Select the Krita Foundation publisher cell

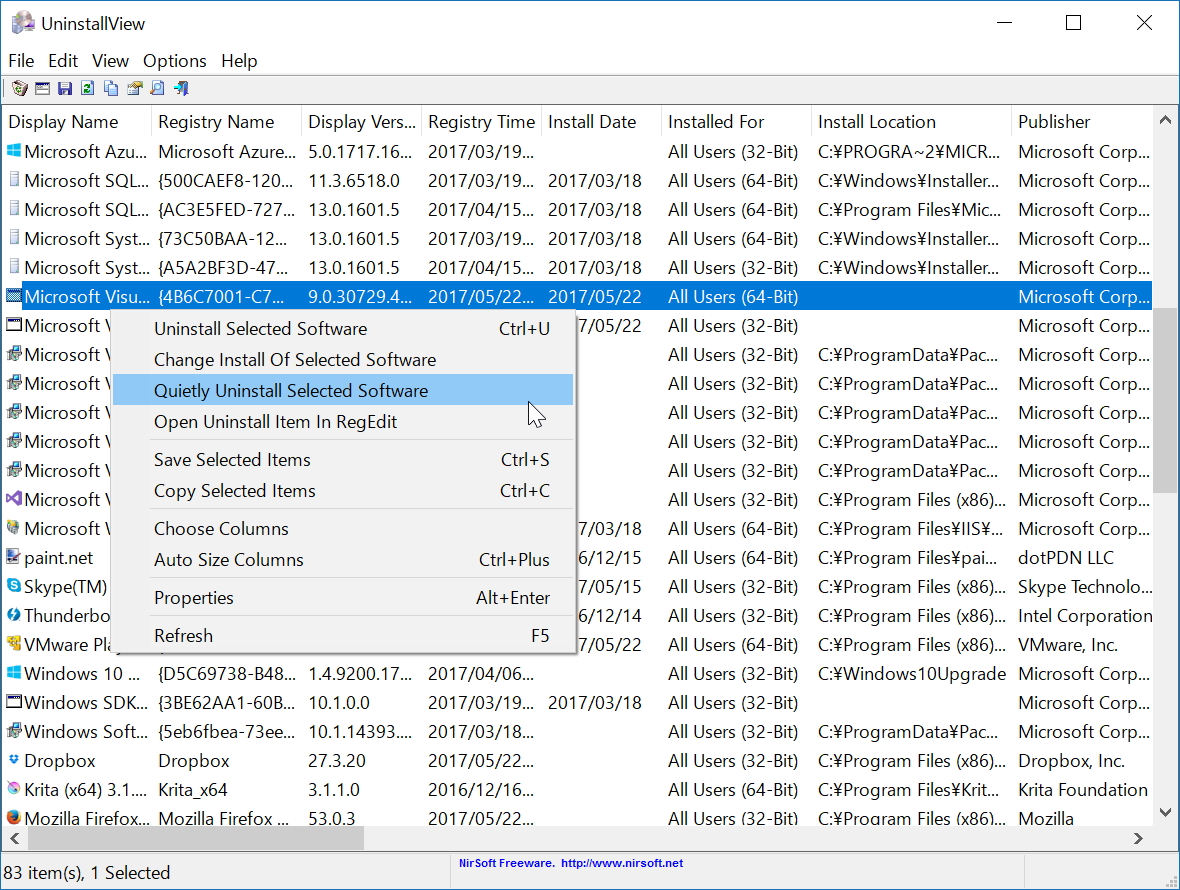coord(1081,790)
